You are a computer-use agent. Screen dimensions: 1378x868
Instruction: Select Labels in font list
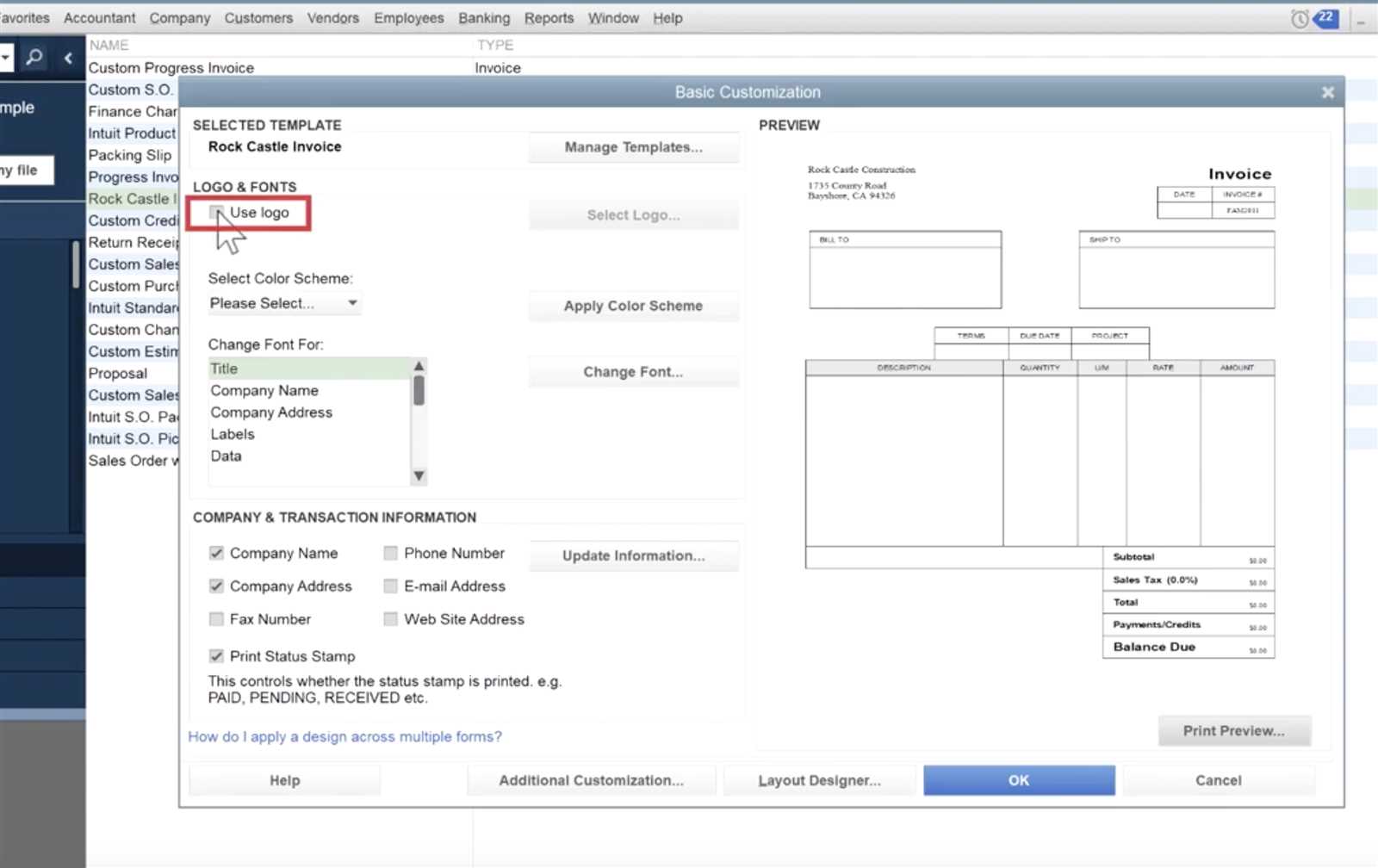310,434
